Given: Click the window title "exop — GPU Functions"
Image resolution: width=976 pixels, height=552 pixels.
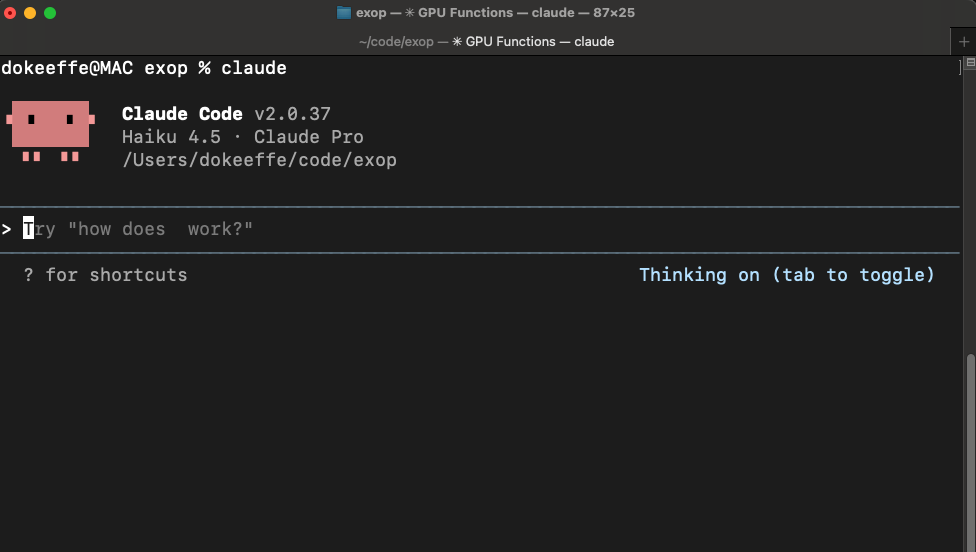Looking at the screenshot, I should click(495, 13).
